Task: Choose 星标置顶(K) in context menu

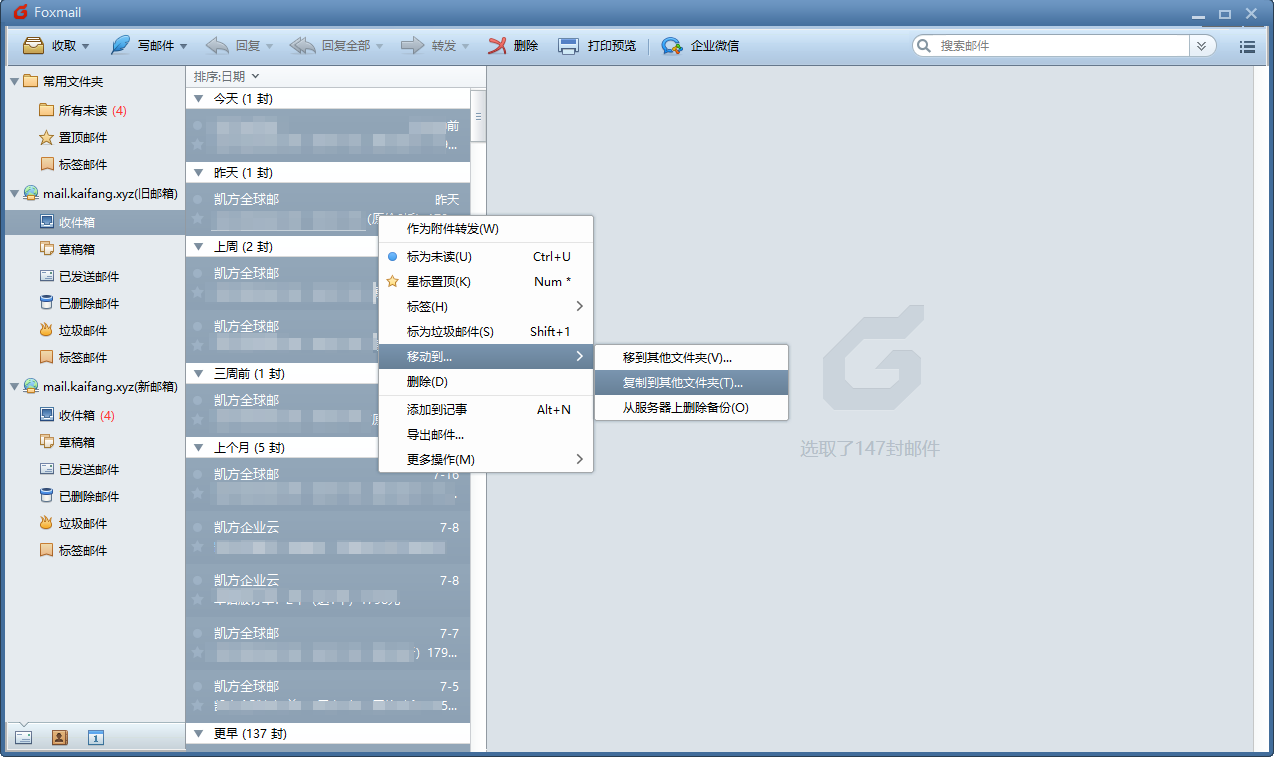Action: [x=486, y=282]
